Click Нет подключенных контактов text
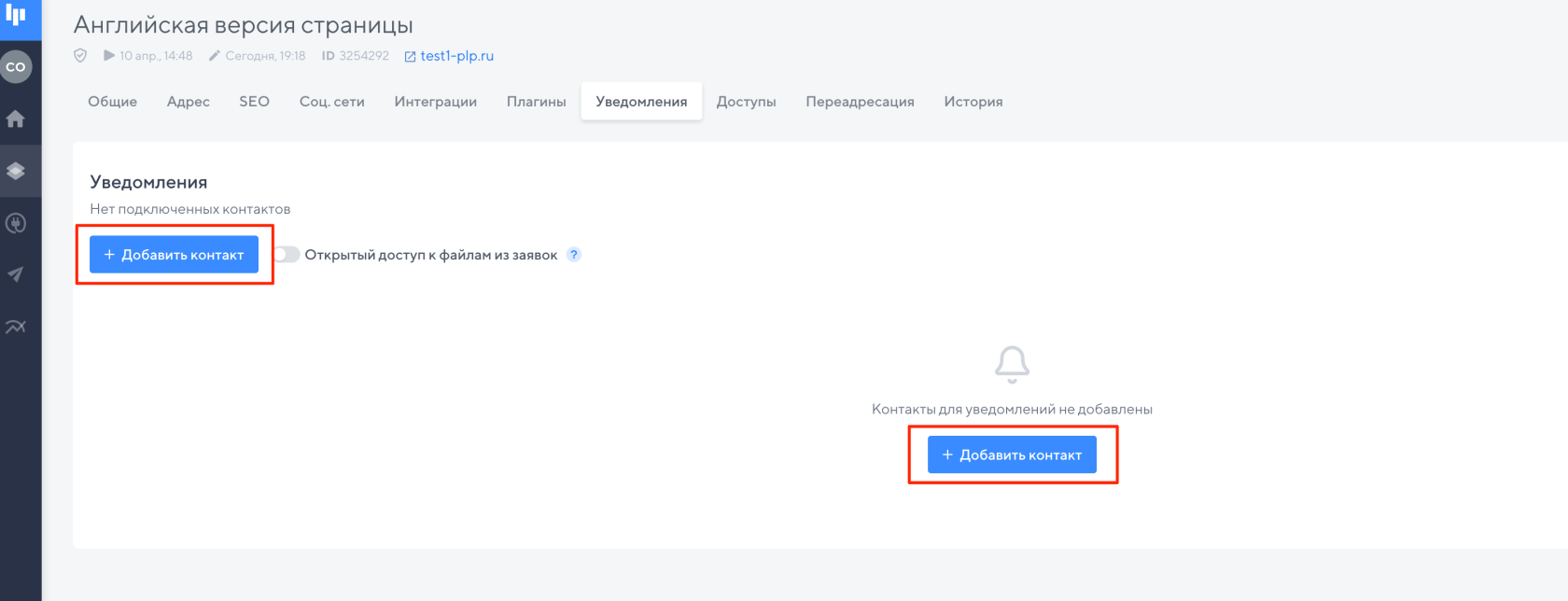The image size is (1568, 601). (190, 209)
